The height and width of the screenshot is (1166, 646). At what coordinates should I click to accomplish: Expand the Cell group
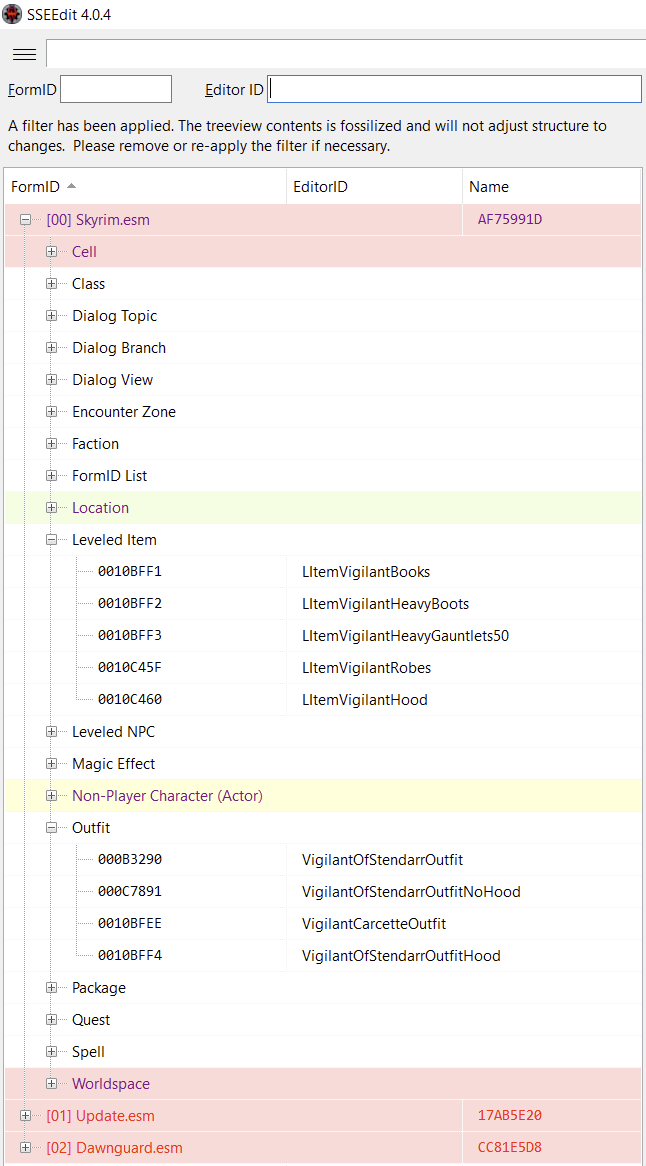coord(51,252)
